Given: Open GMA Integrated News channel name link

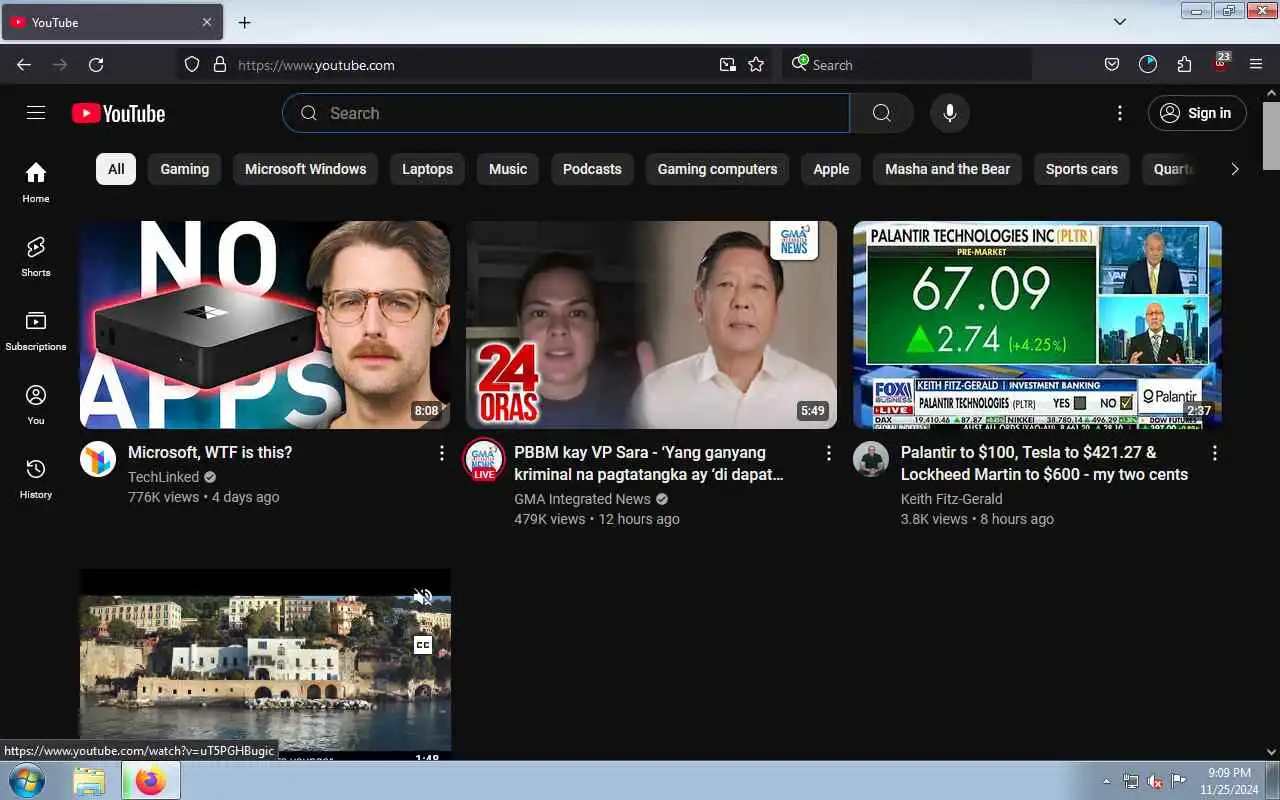Looking at the screenshot, I should (x=582, y=499).
